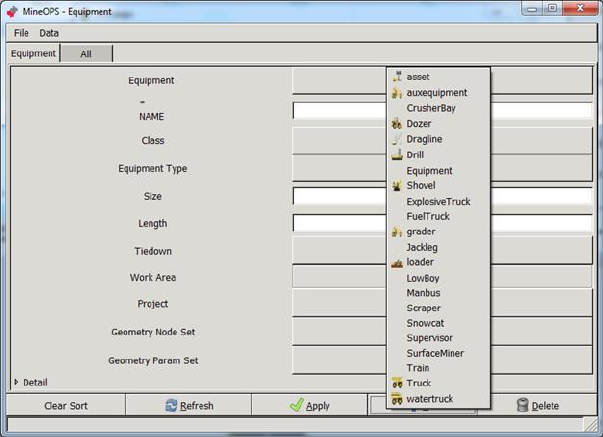The height and width of the screenshot is (437, 603).
Task: Click the asset icon in list
Action: tap(397, 76)
